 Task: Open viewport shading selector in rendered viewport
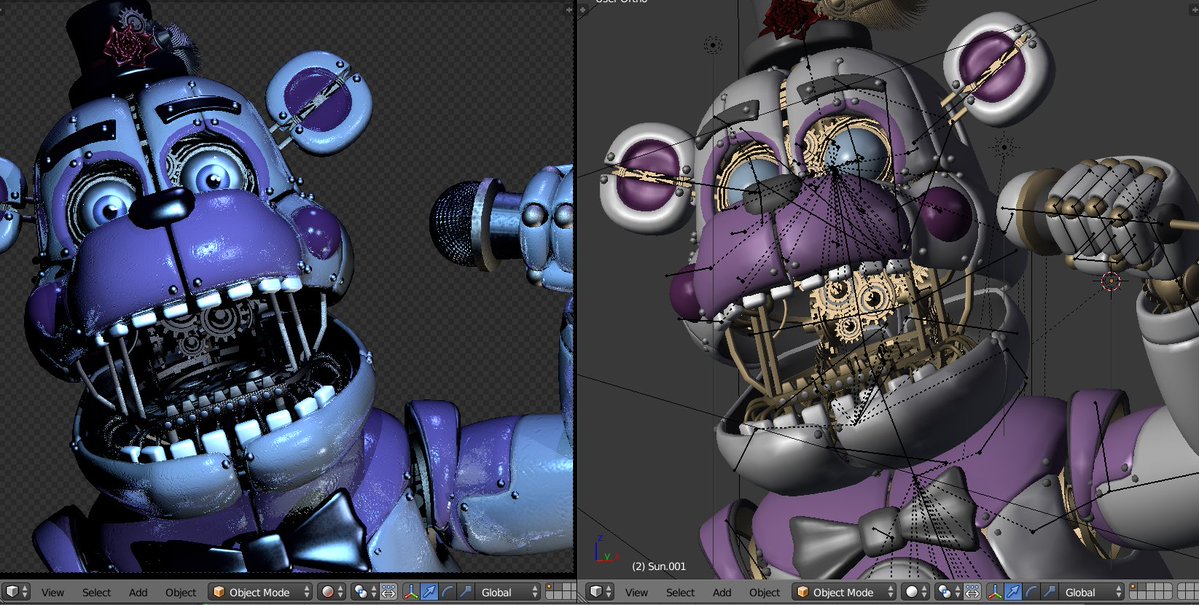331,592
